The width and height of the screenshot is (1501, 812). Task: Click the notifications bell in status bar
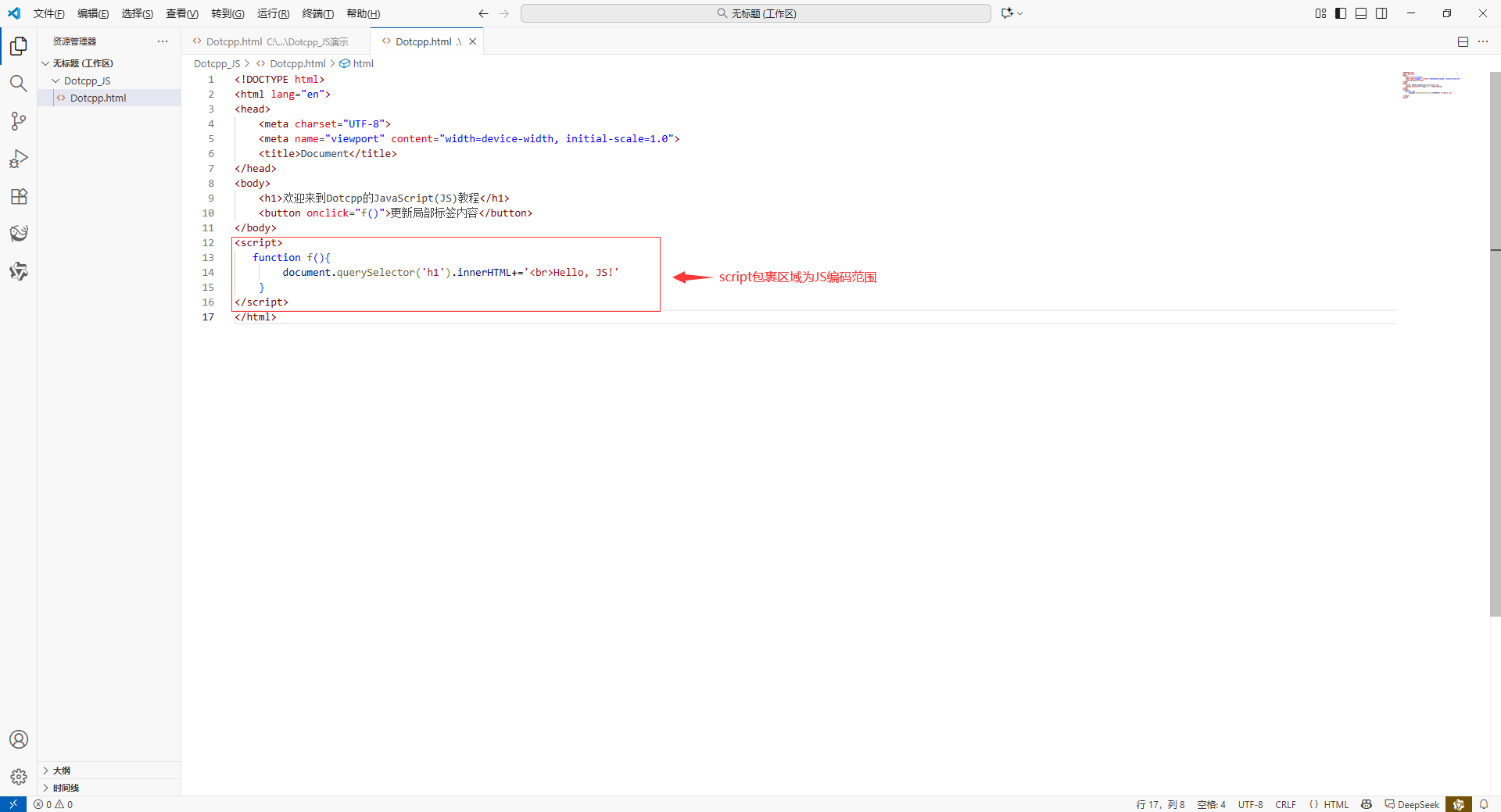click(x=1486, y=804)
